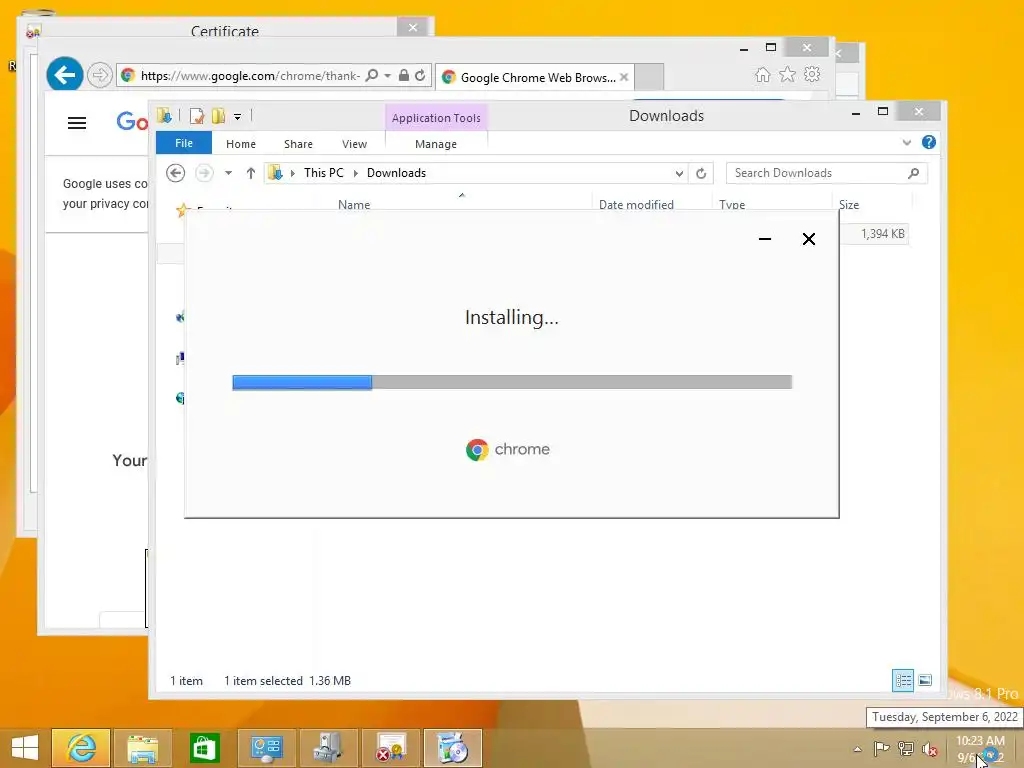Close the Certificate window
This screenshot has width=1024, height=768.
(x=413, y=27)
